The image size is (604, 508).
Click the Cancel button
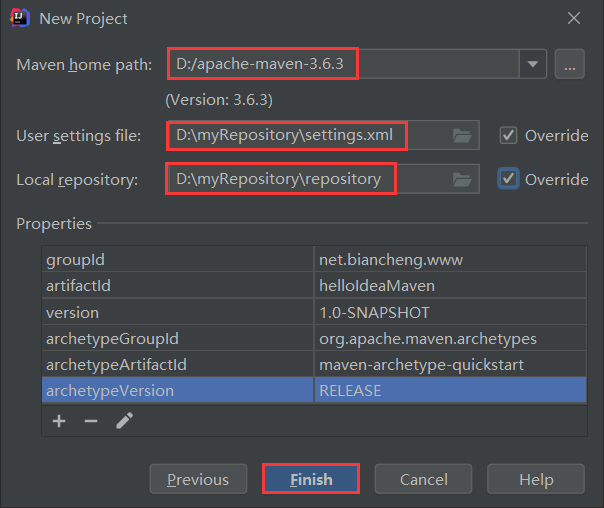point(423,479)
